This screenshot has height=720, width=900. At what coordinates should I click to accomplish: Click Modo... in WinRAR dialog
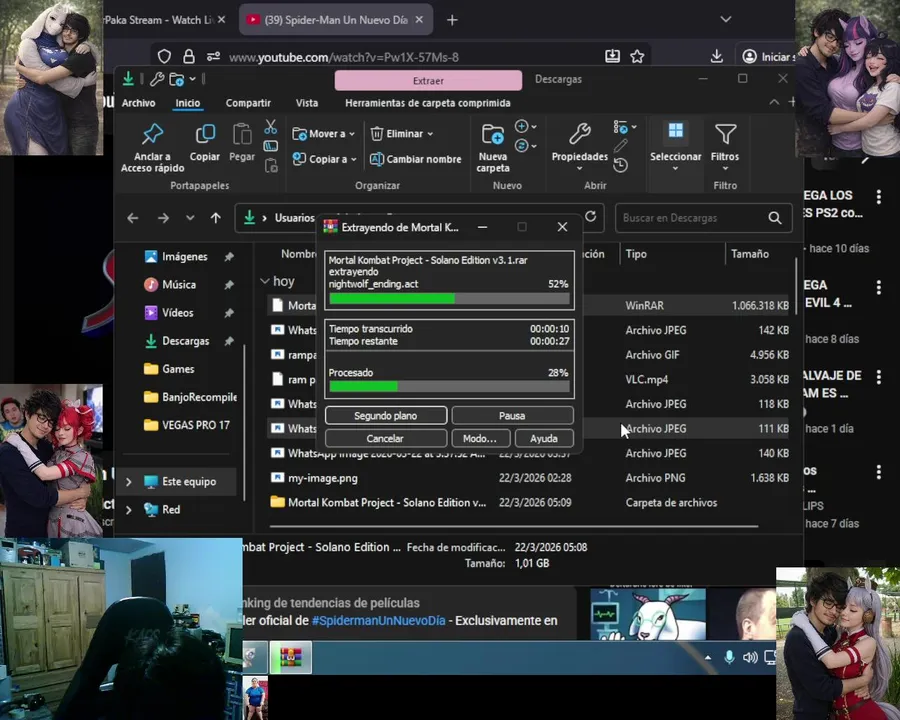(480, 439)
